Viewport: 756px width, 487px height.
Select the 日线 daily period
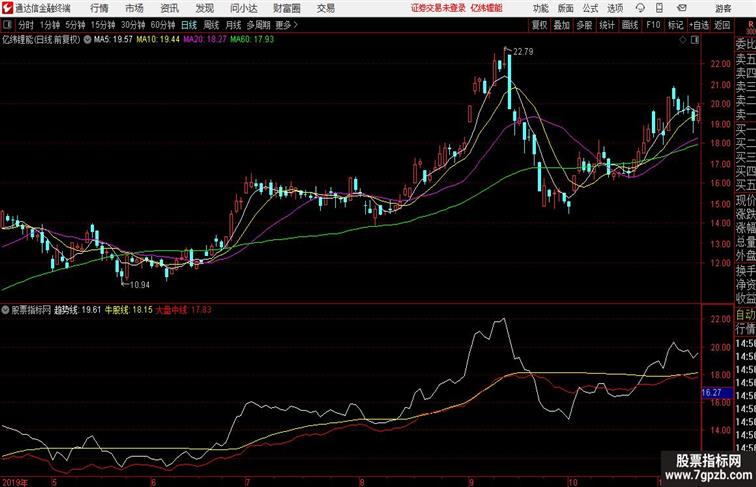pos(189,25)
